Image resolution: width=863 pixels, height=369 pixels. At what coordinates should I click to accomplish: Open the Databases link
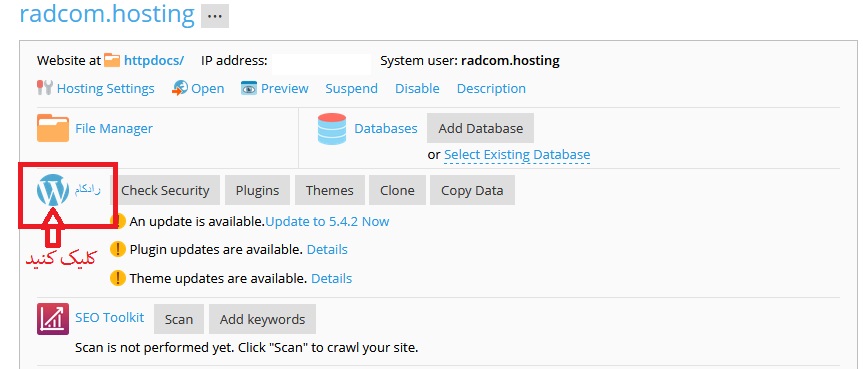coord(386,128)
